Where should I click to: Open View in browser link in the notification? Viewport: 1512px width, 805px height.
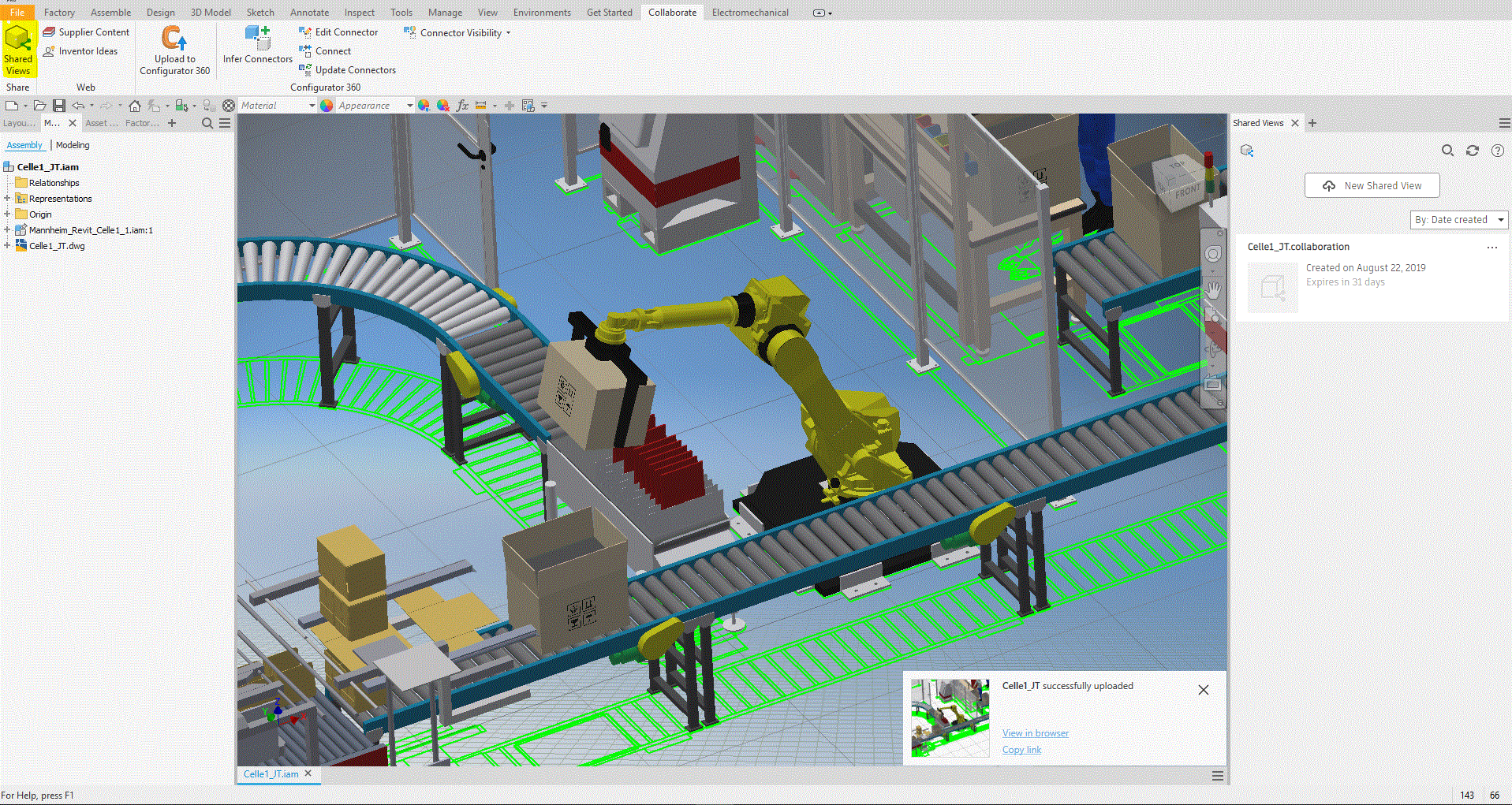pyautogui.click(x=1035, y=732)
